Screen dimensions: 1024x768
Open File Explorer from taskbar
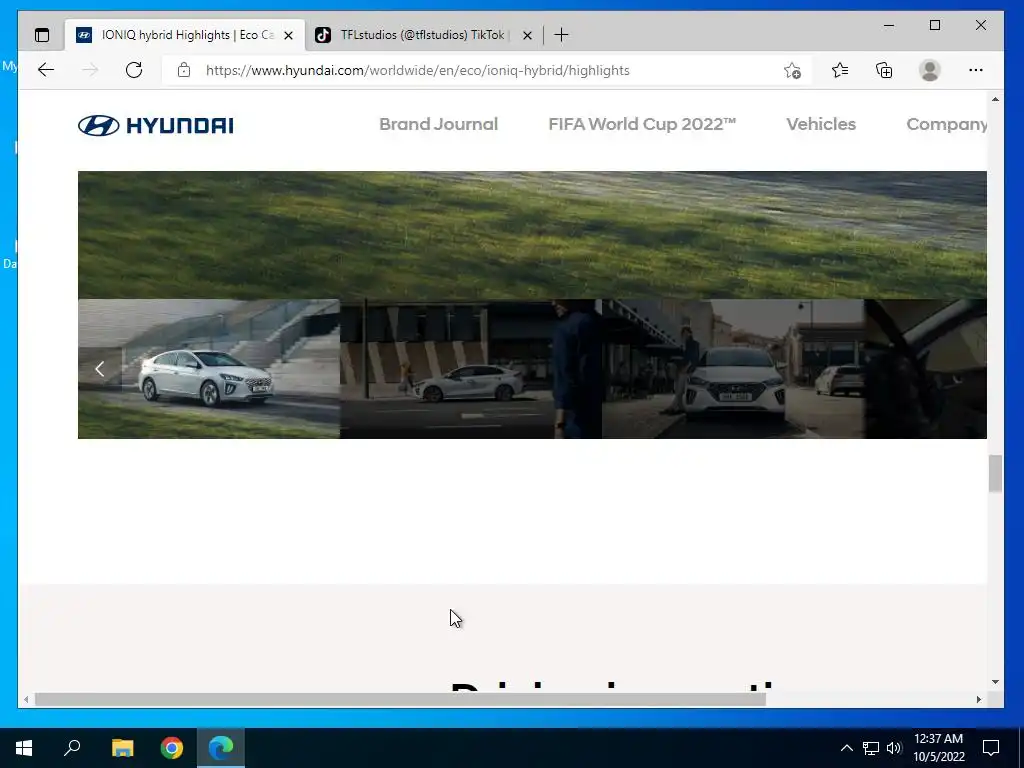click(122, 748)
